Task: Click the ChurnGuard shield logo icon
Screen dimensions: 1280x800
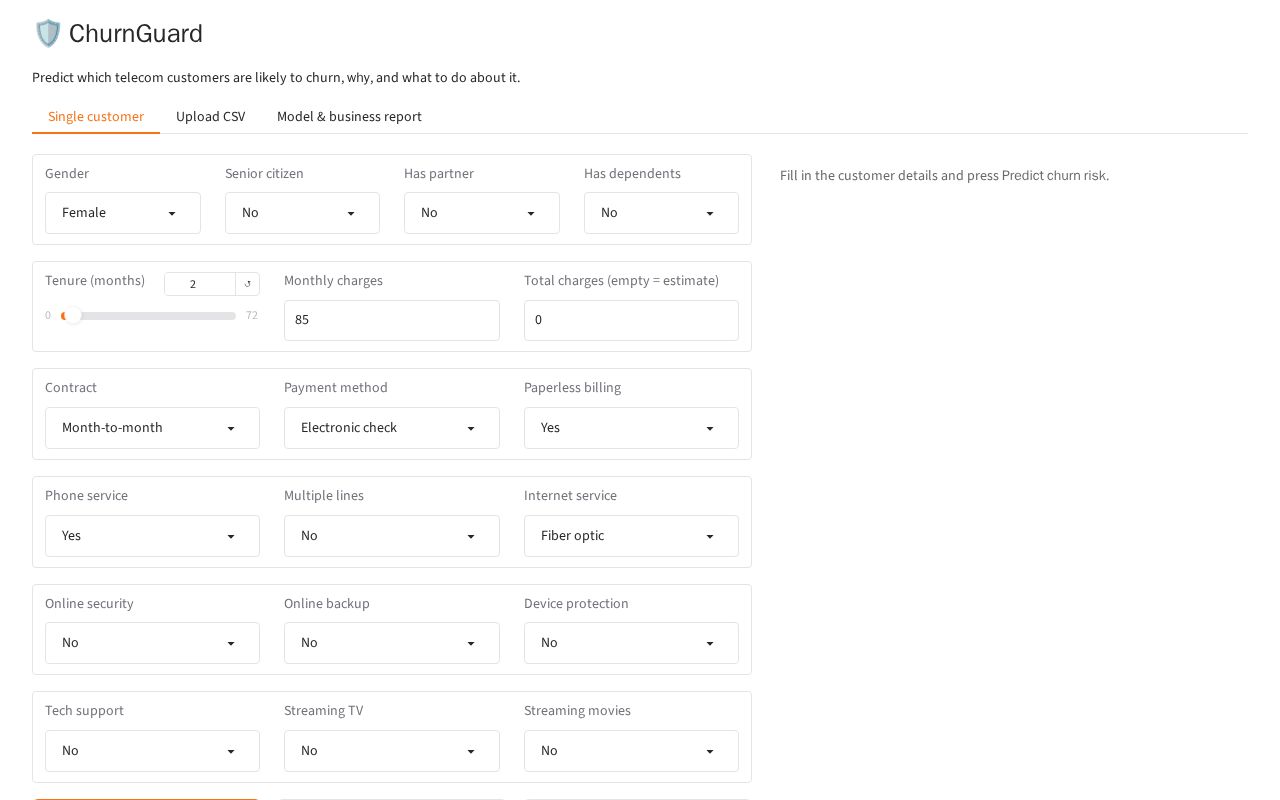Action: pyautogui.click(x=48, y=34)
